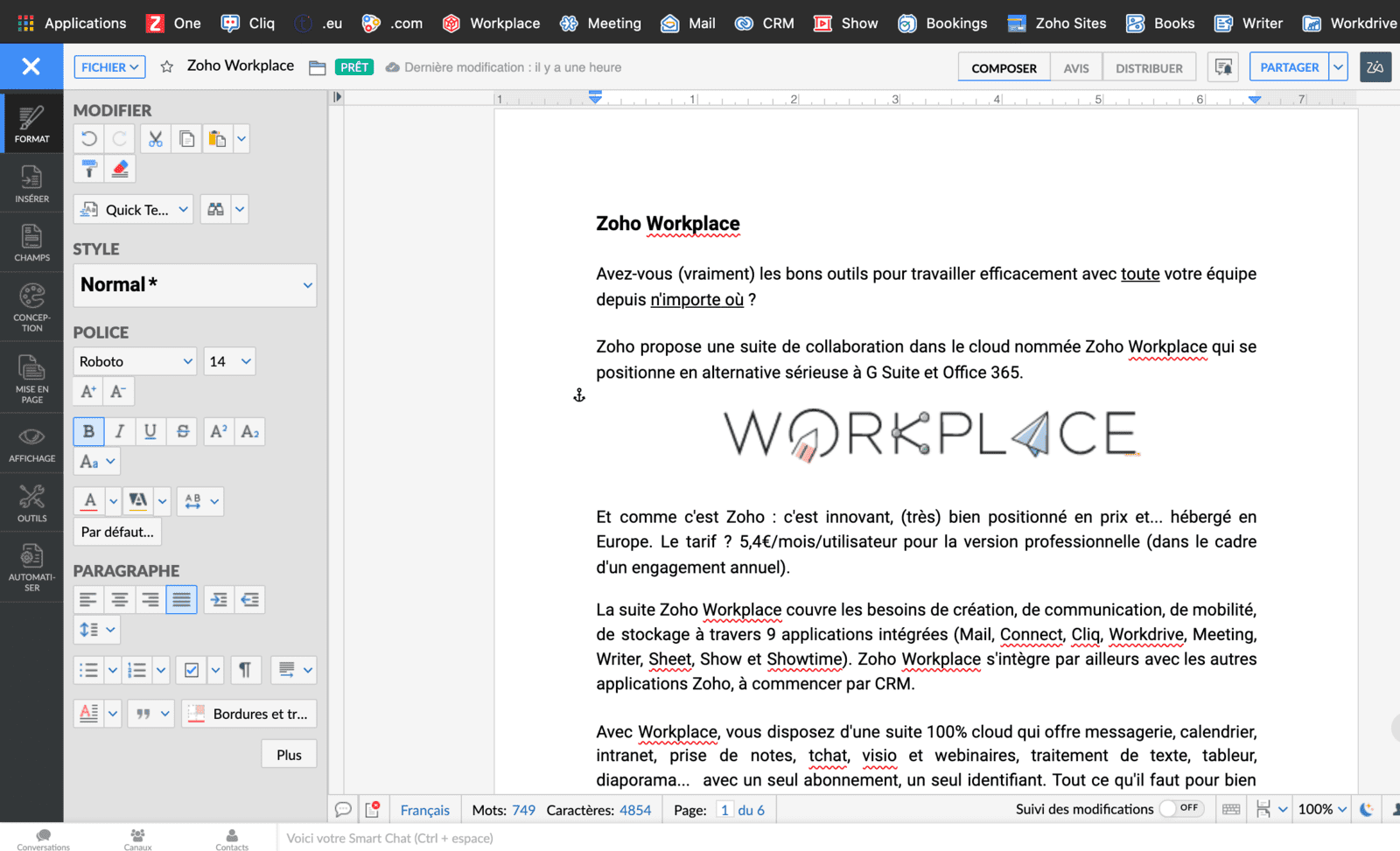Toggle Underline formatting
Image resolution: width=1400 pixels, height=851 pixels.
[150, 431]
